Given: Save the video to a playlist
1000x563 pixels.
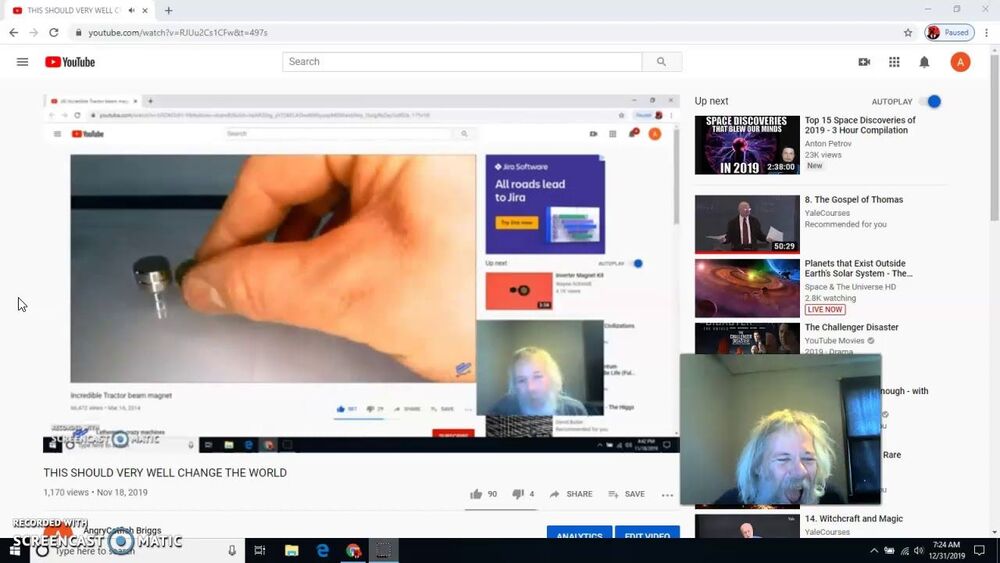Looking at the screenshot, I should [x=626, y=494].
